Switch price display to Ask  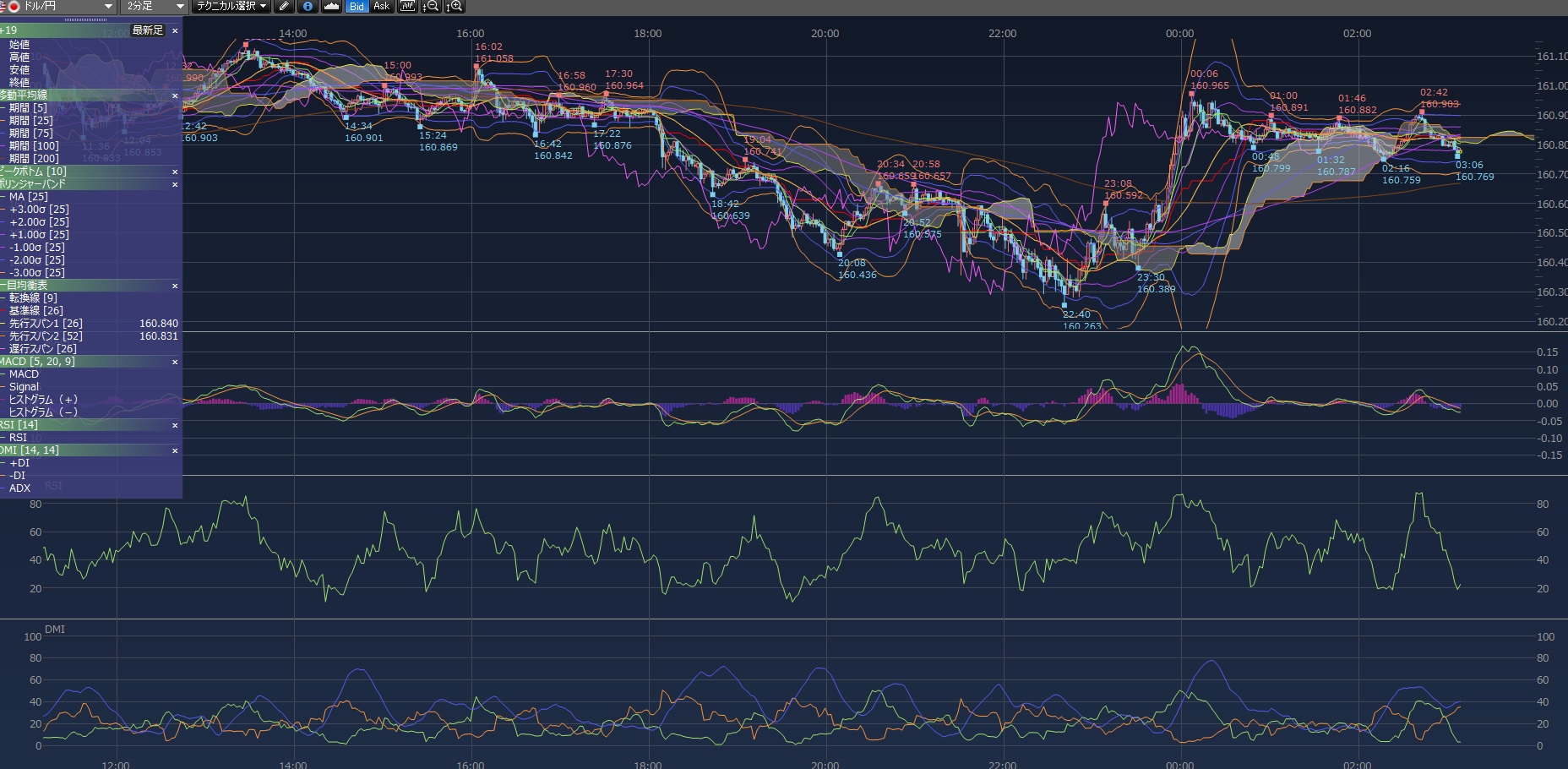tap(381, 7)
